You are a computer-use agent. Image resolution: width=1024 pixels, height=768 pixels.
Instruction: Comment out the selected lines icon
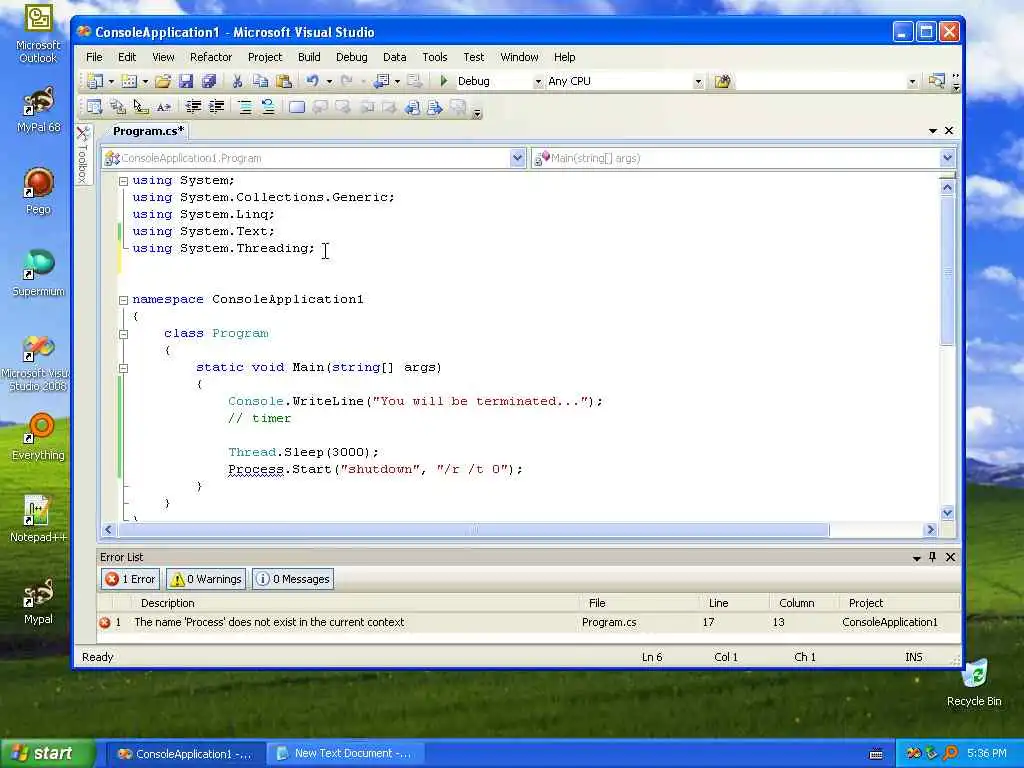tap(245, 107)
